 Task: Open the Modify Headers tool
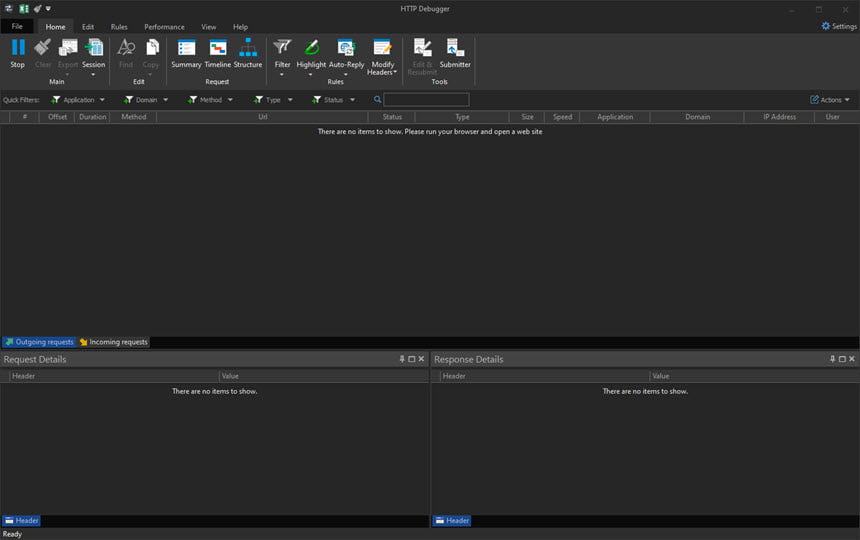point(382,56)
